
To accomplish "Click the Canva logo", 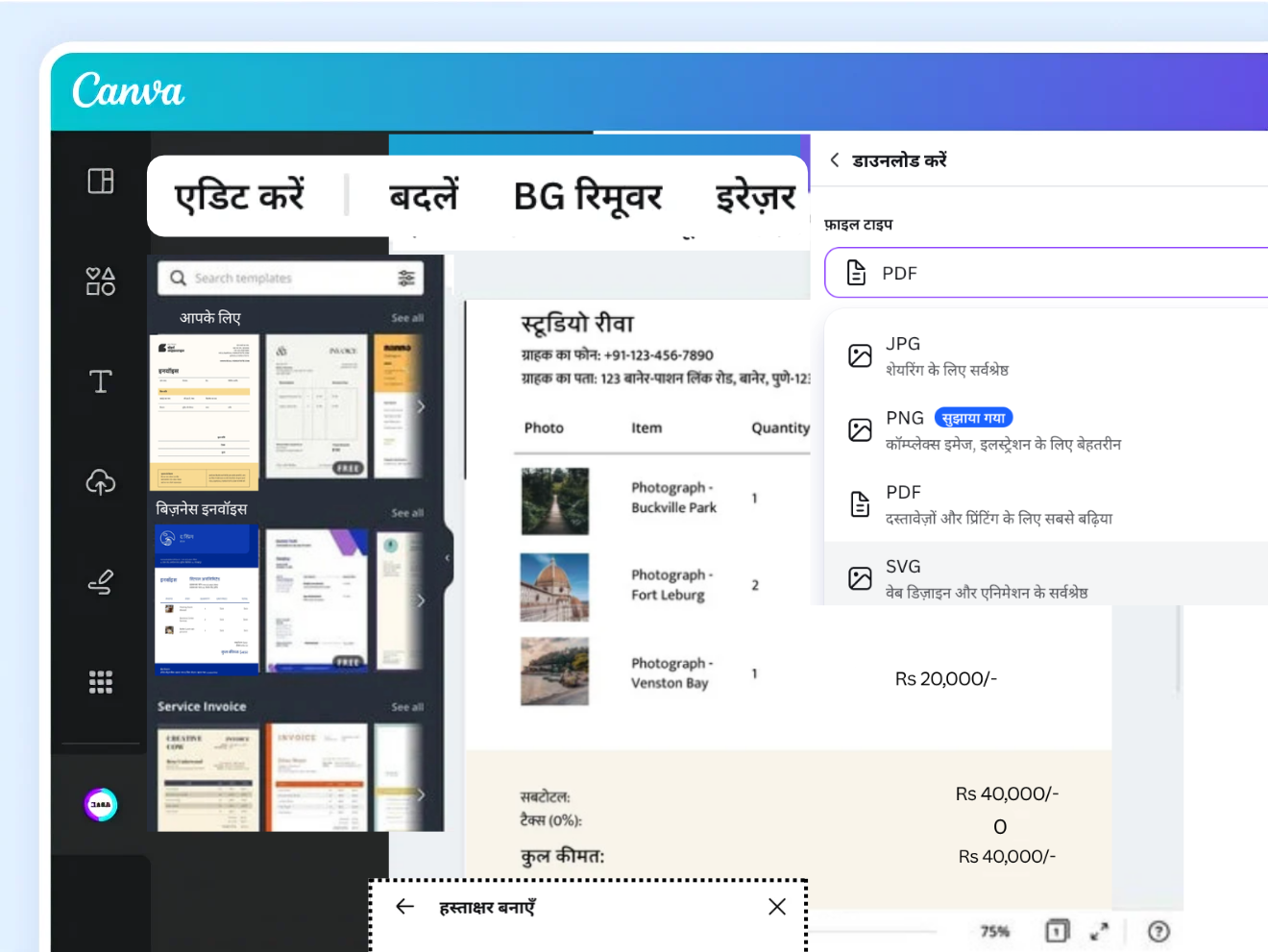I will (128, 91).
